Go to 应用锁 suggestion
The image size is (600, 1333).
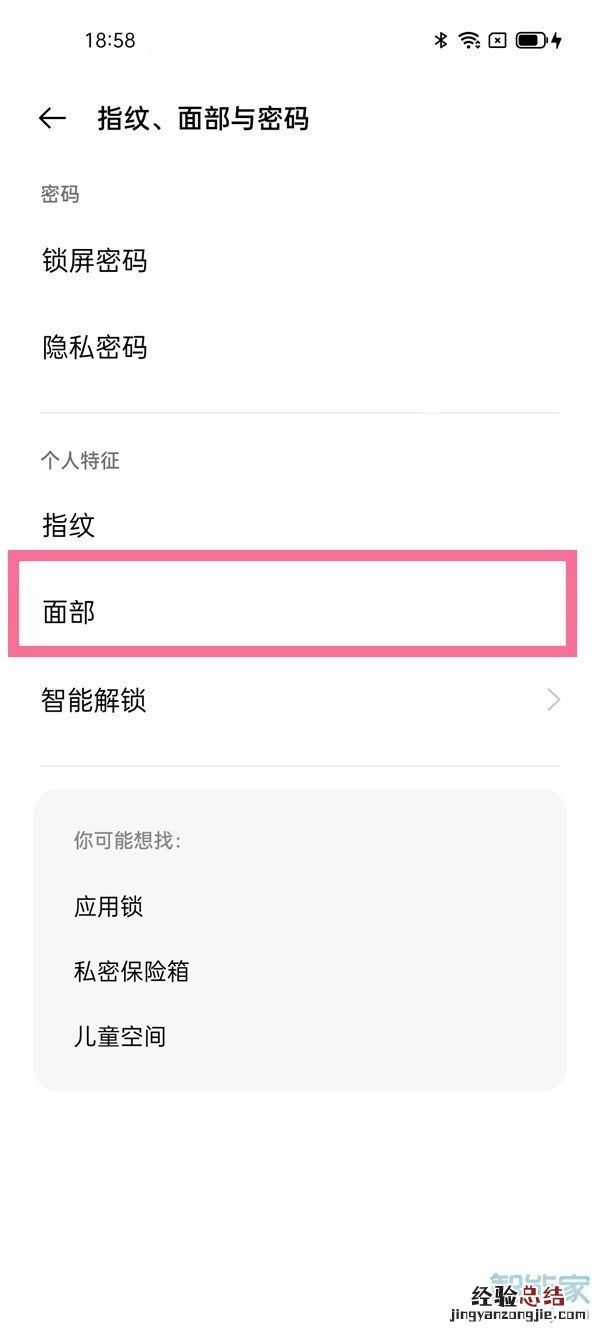108,907
